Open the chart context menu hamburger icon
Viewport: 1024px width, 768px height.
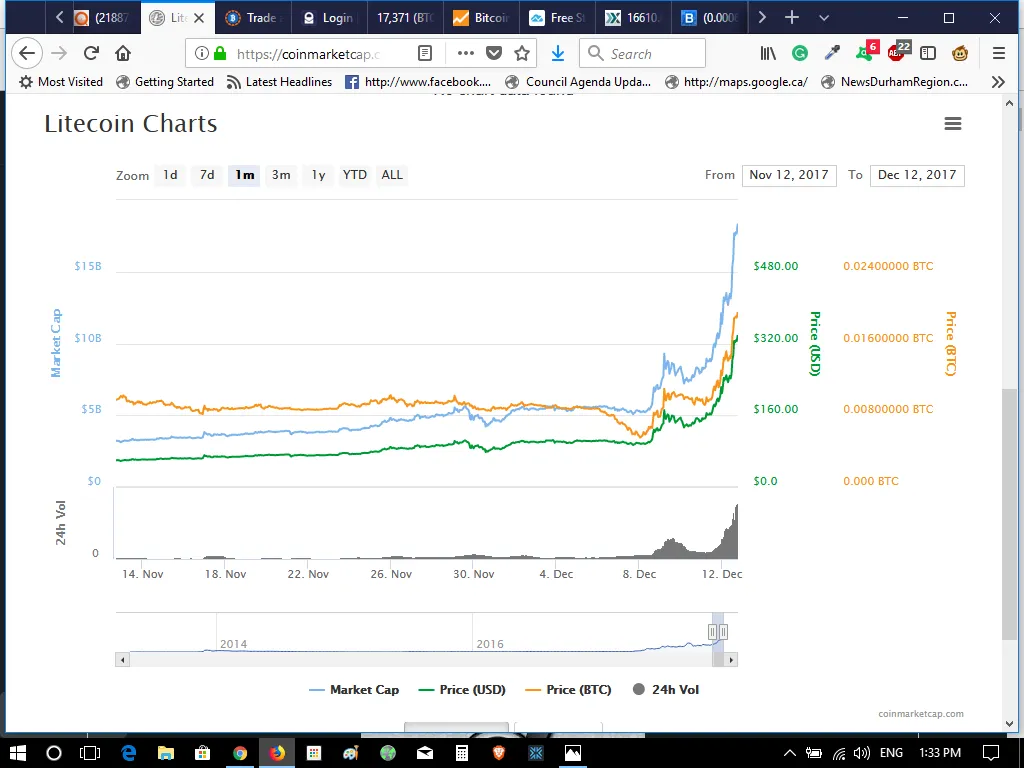[953, 123]
